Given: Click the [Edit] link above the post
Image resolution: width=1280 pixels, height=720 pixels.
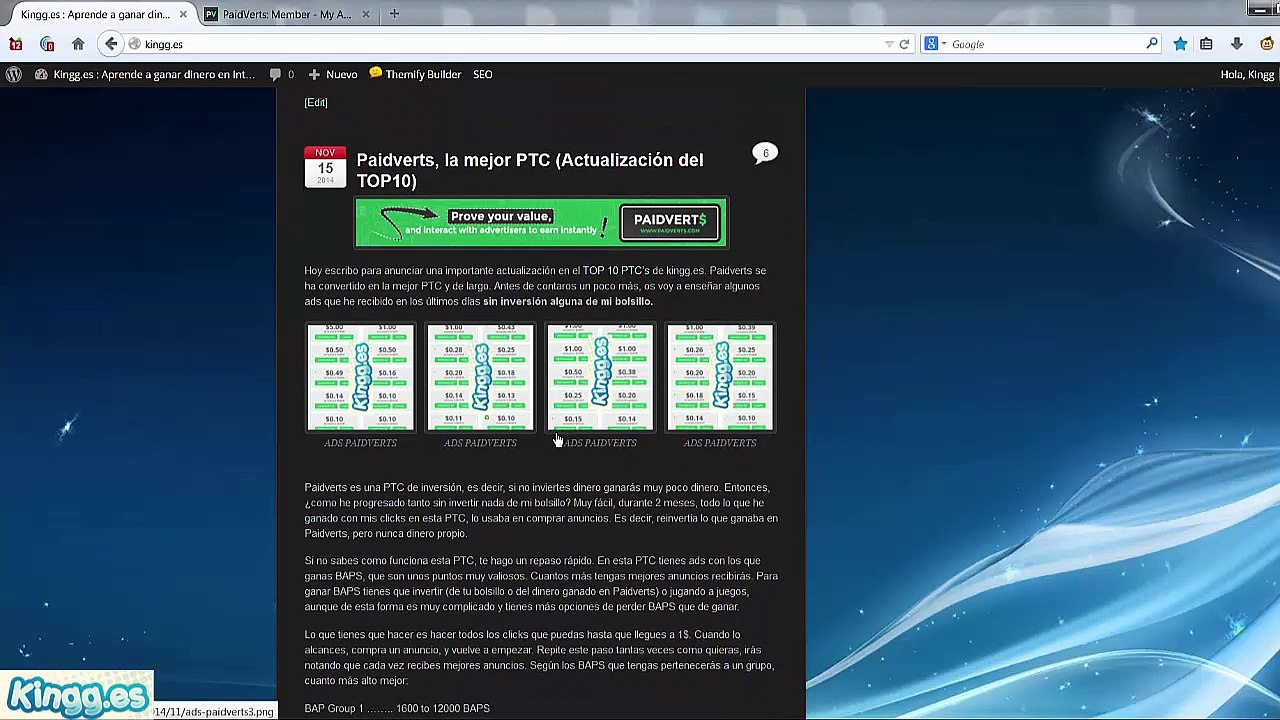Looking at the screenshot, I should (316, 102).
